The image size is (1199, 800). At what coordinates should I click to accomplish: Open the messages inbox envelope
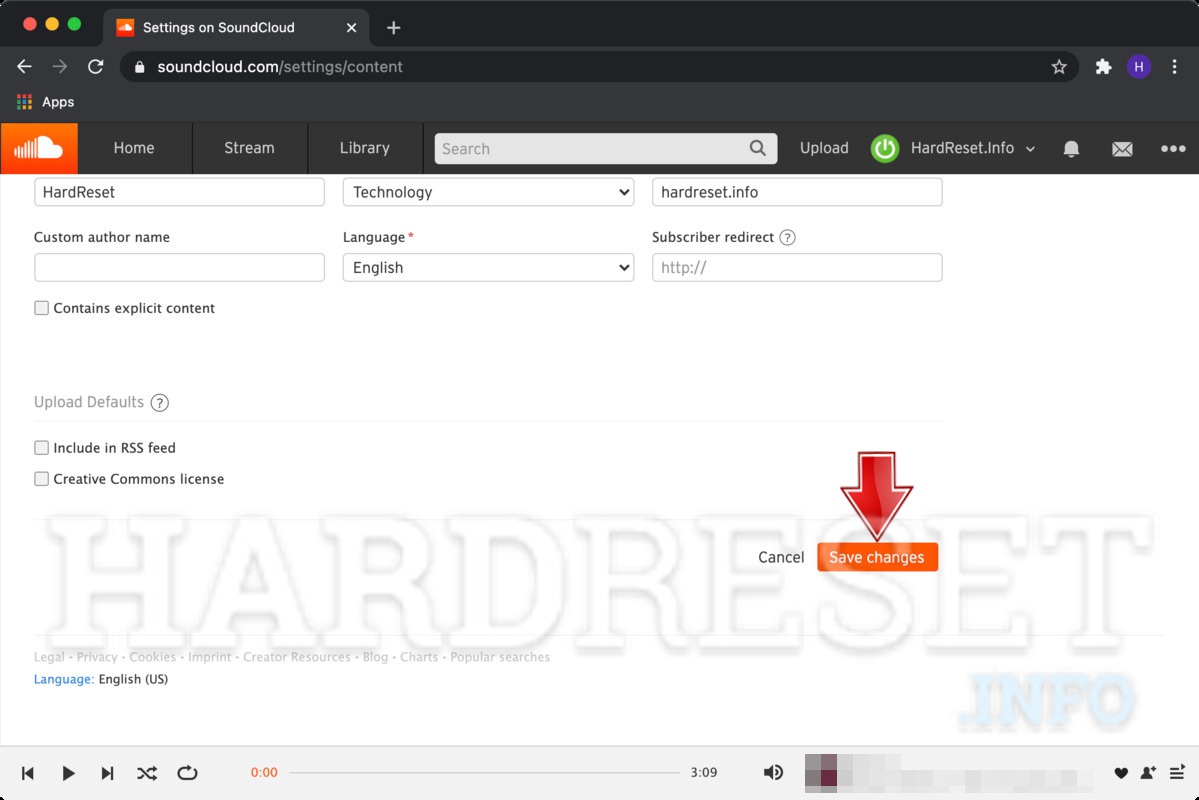[x=1122, y=148]
